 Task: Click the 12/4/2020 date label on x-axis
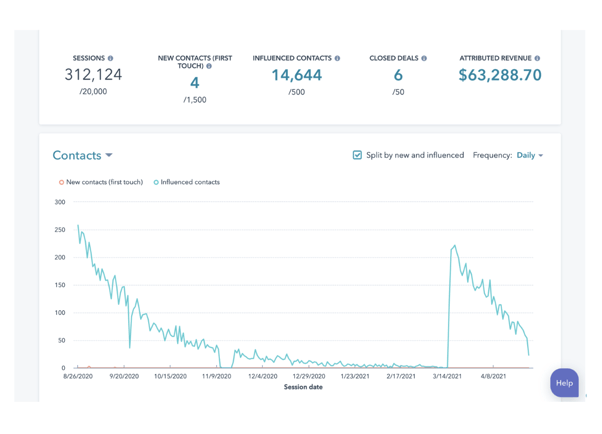point(263,376)
